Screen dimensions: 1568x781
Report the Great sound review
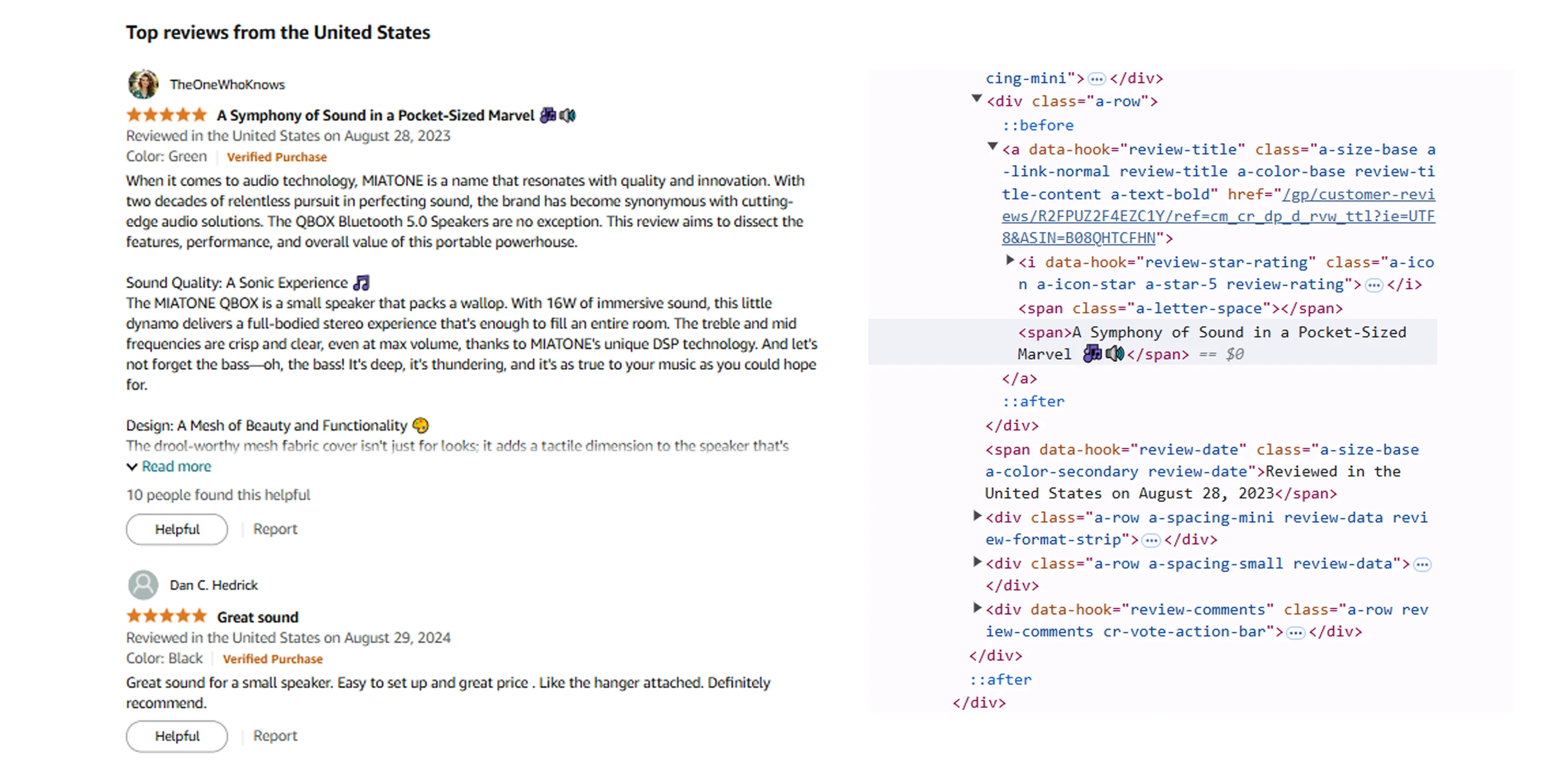275,736
